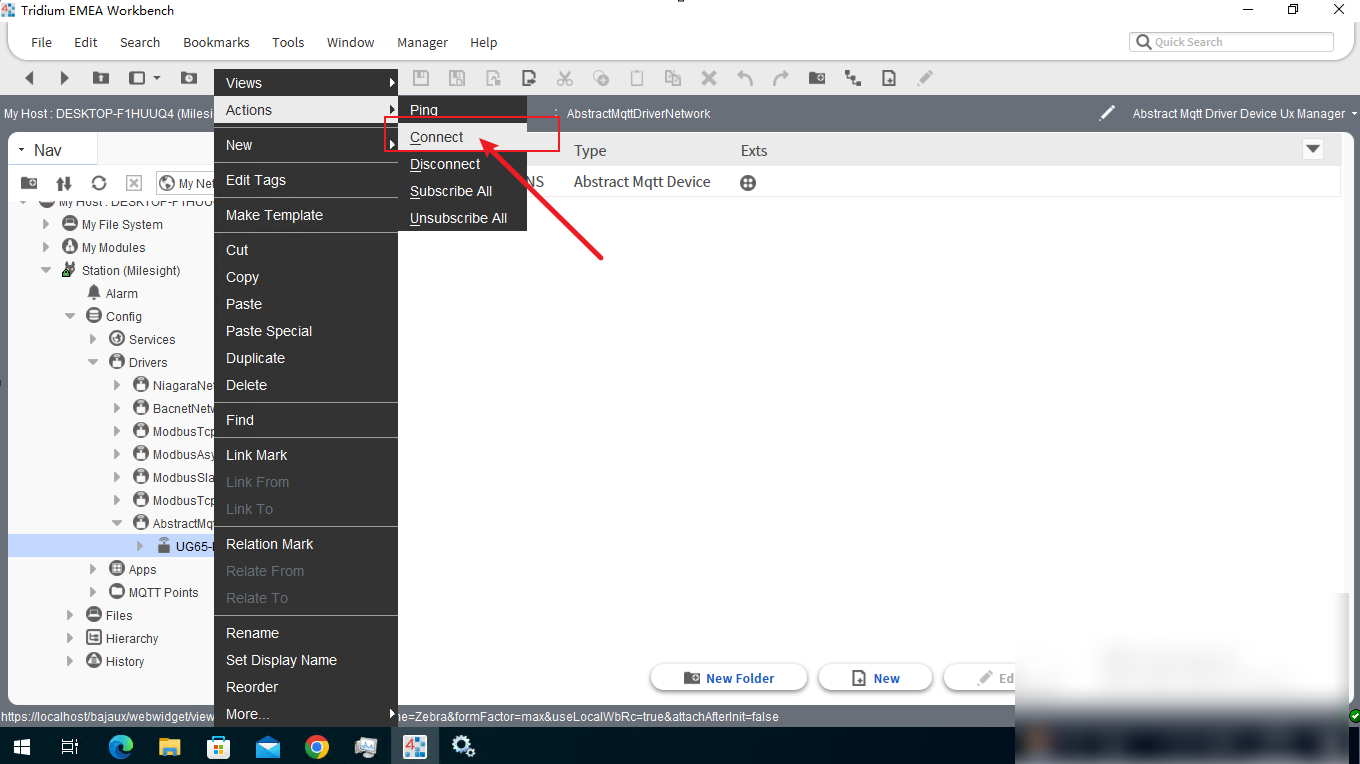Viewport: 1360px width, 764px height.
Task: Click the Cut scissors toolbar icon
Action: [x=565, y=78]
